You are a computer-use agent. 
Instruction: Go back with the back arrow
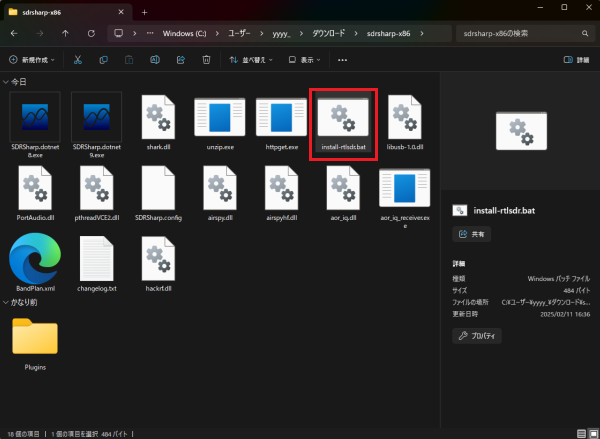tap(14, 34)
